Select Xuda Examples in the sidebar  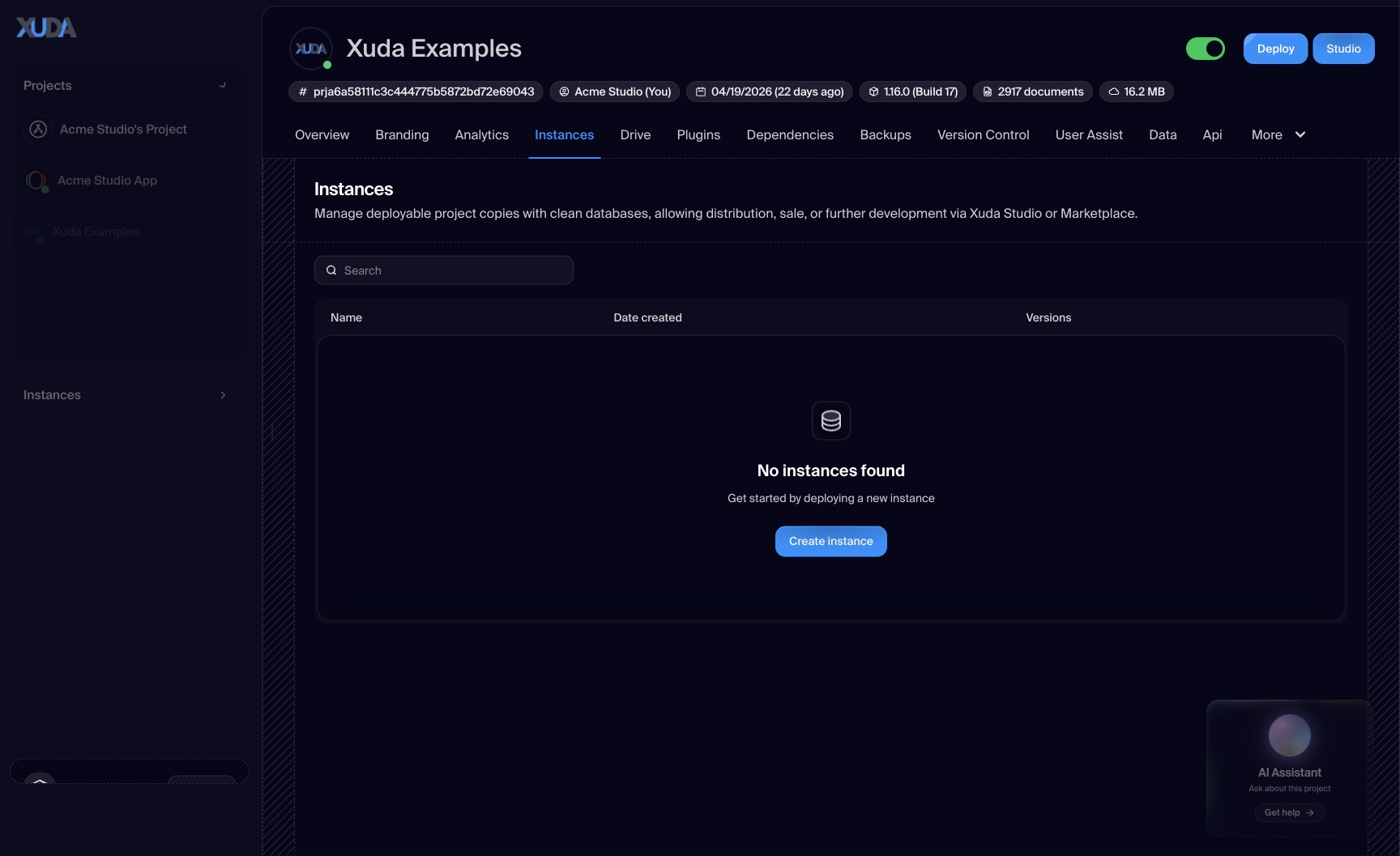pyautogui.click(x=126, y=232)
